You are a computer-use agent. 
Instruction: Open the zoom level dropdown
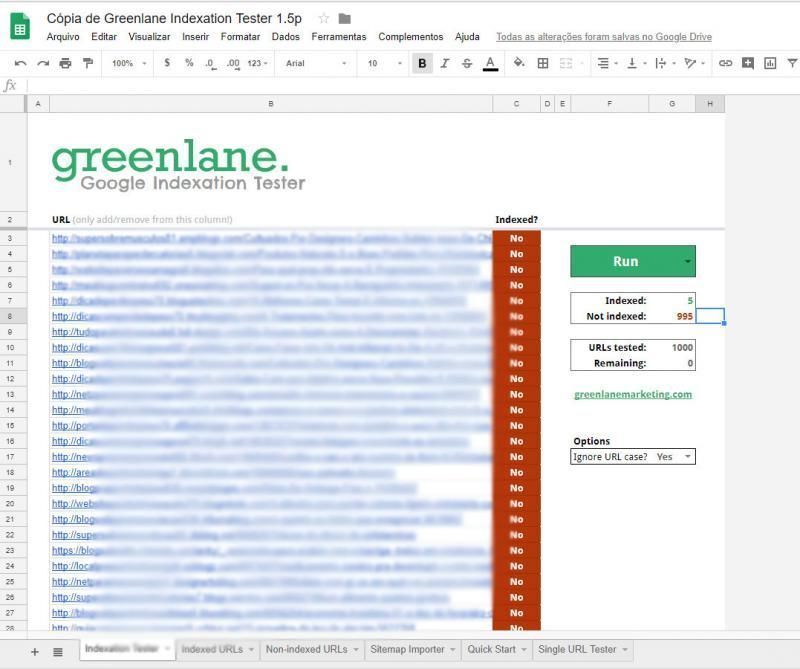click(128, 63)
